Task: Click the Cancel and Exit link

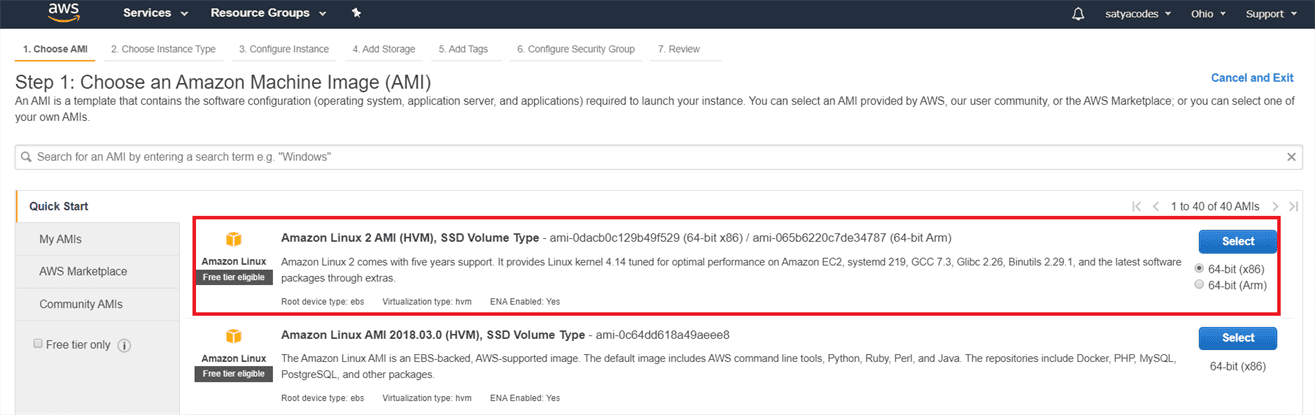Action: click(1252, 78)
